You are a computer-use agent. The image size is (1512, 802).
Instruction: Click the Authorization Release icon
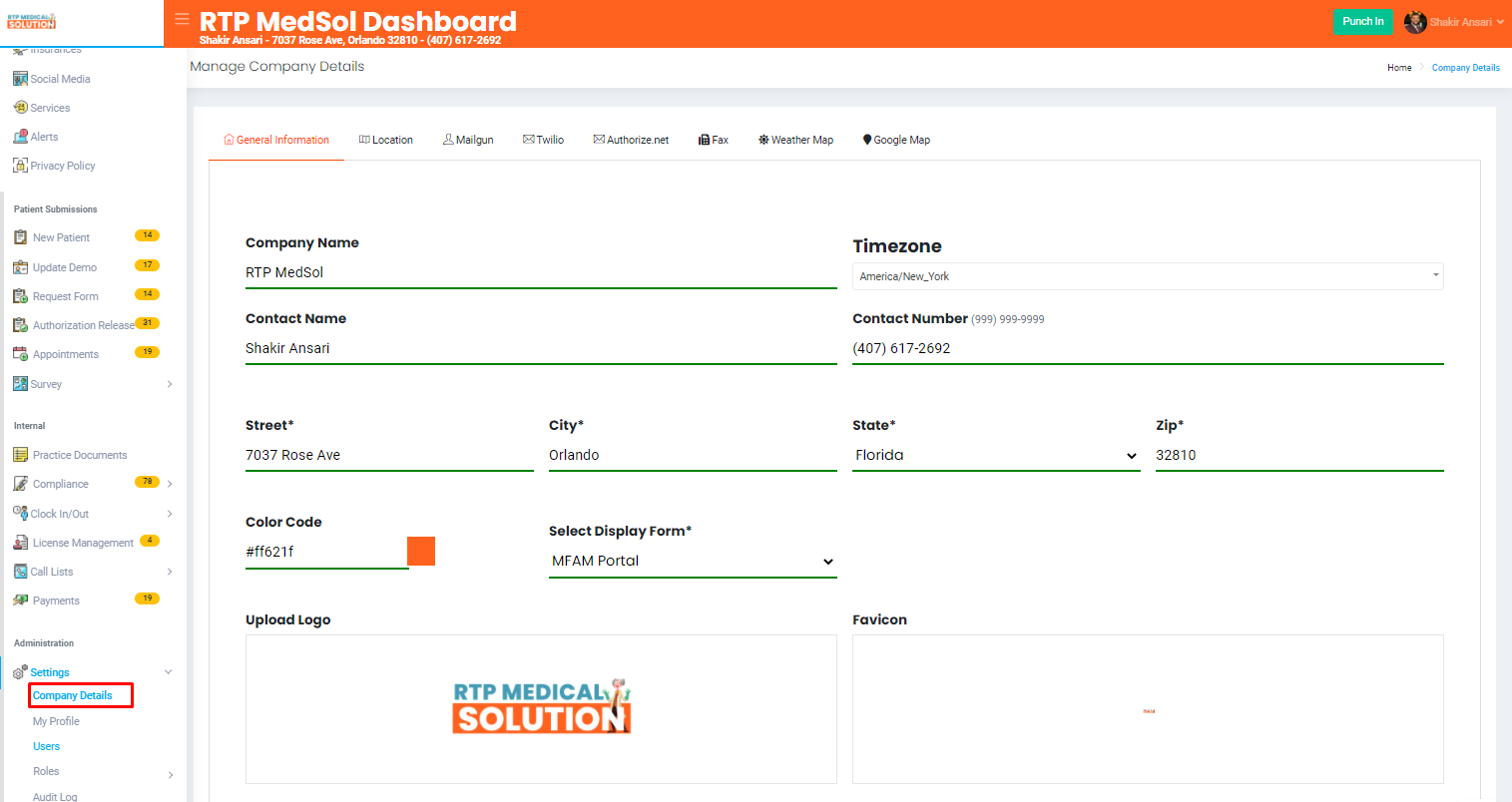pyautogui.click(x=20, y=325)
